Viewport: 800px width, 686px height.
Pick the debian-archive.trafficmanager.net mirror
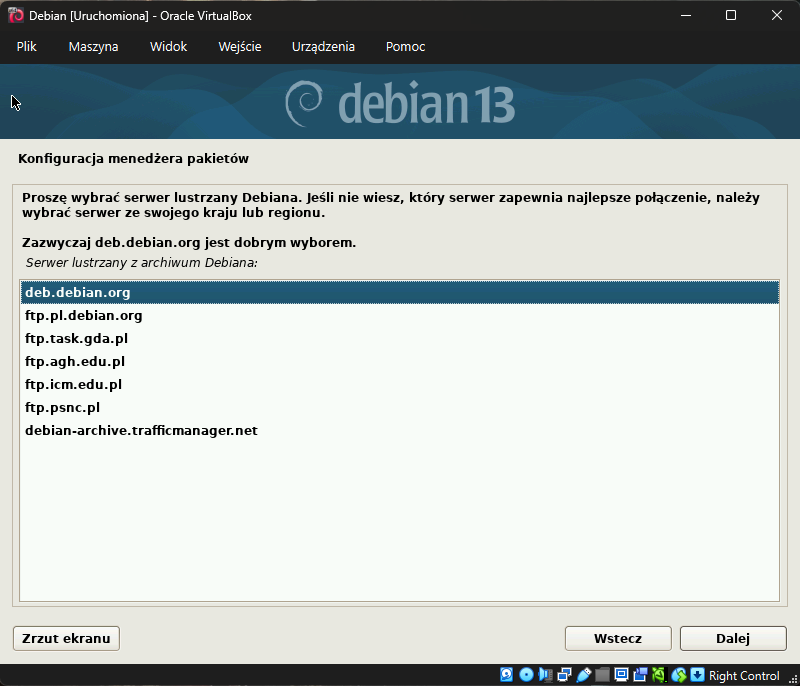[x=141, y=430]
